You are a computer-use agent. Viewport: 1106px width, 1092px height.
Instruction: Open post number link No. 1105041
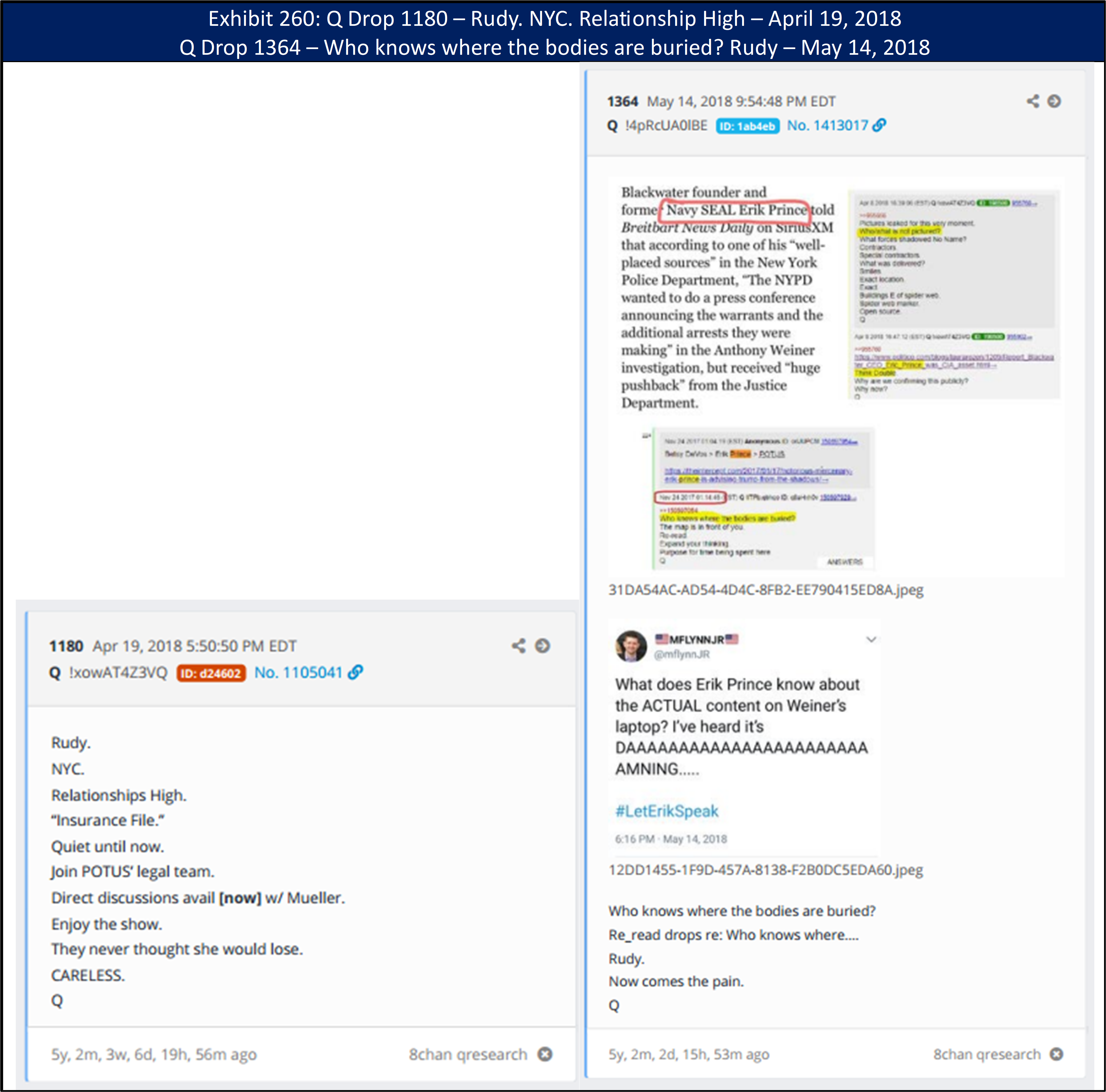(x=298, y=673)
